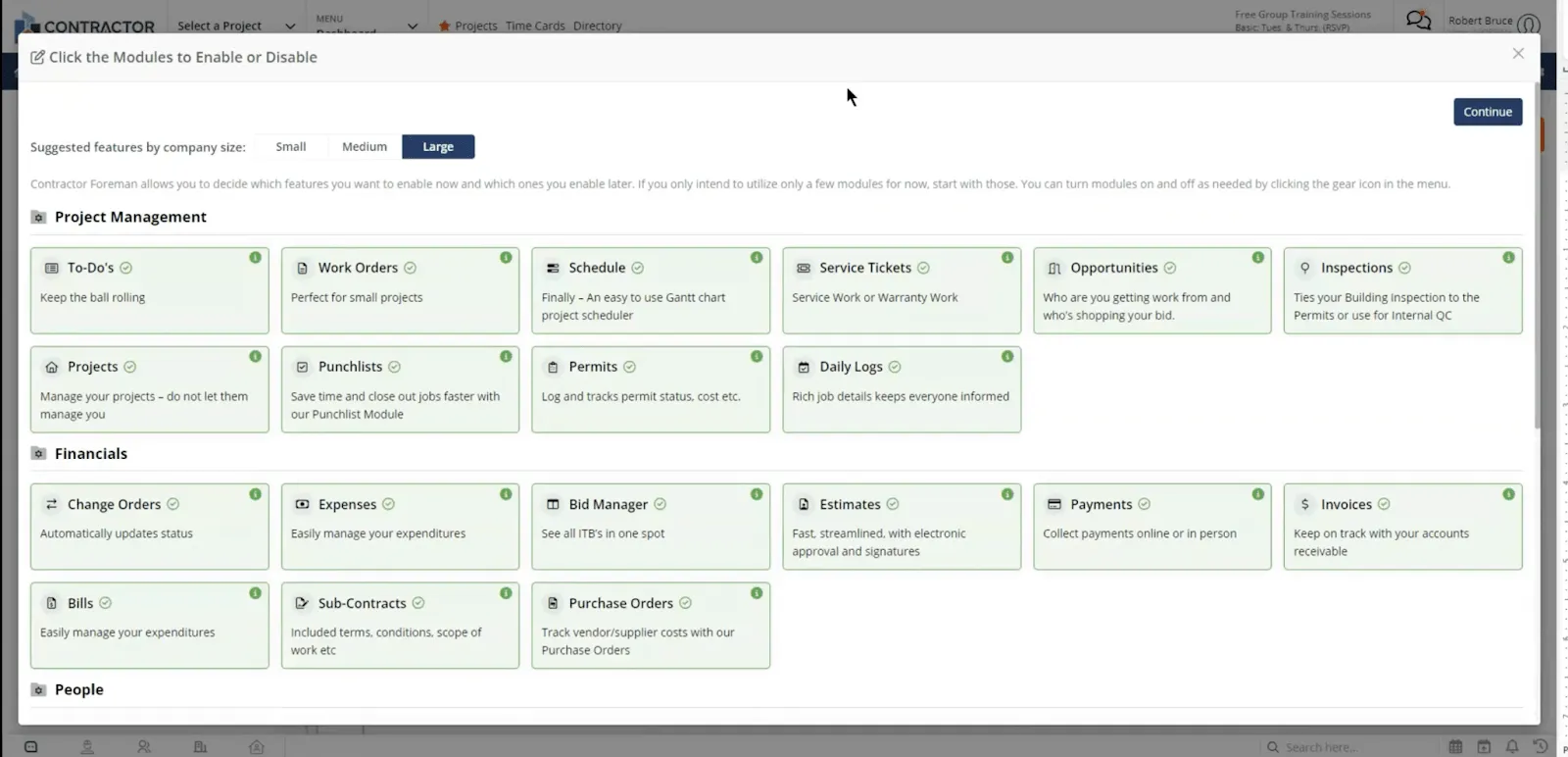The width and height of the screenshot is (1568, 757).
Task: Click the info icon on Opportunities card
Action: pos(1257,258)
